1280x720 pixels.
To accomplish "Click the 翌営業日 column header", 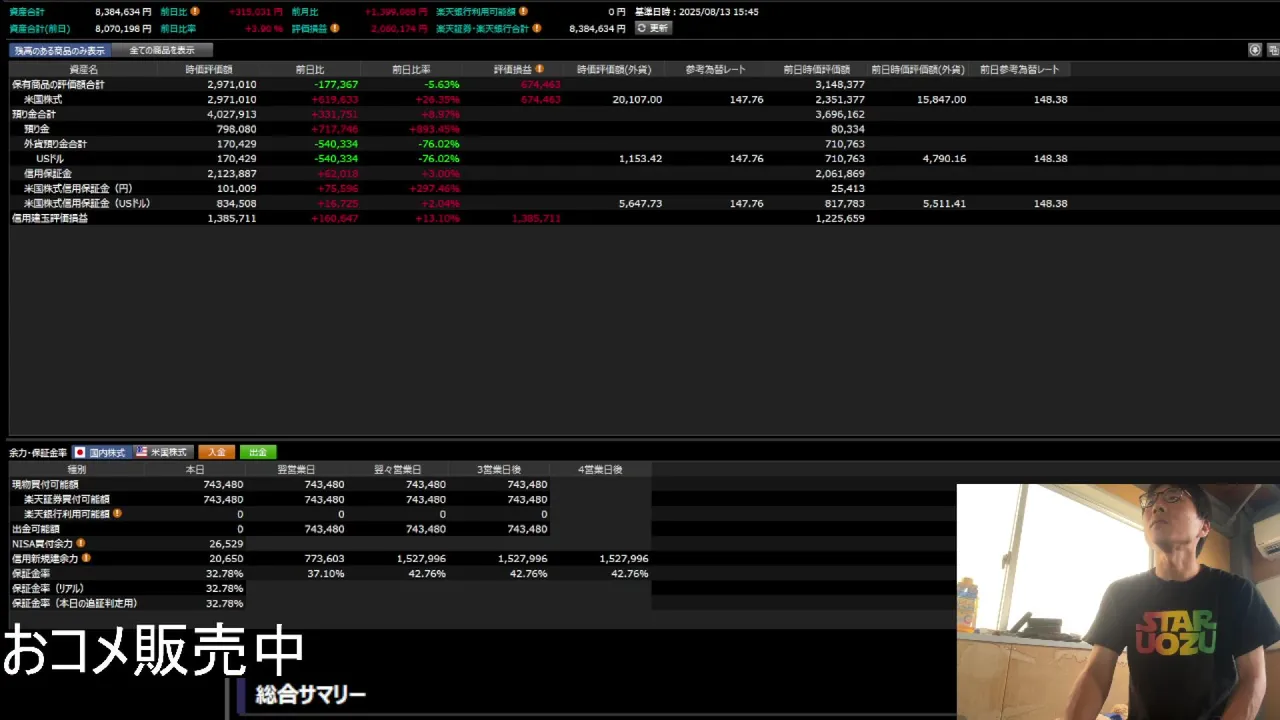I will [296, 469].
